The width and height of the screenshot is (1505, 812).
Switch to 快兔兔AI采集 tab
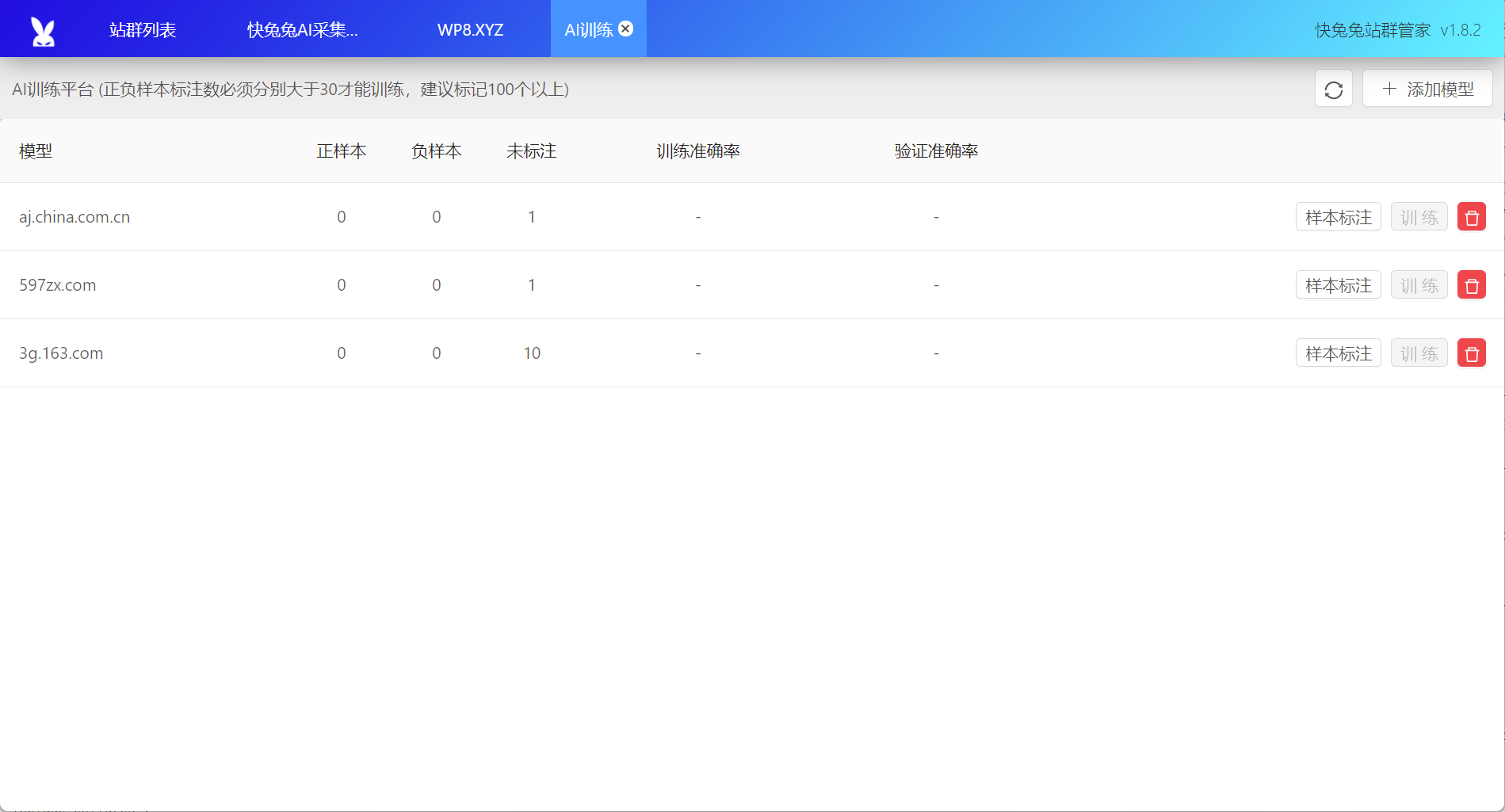303,30
